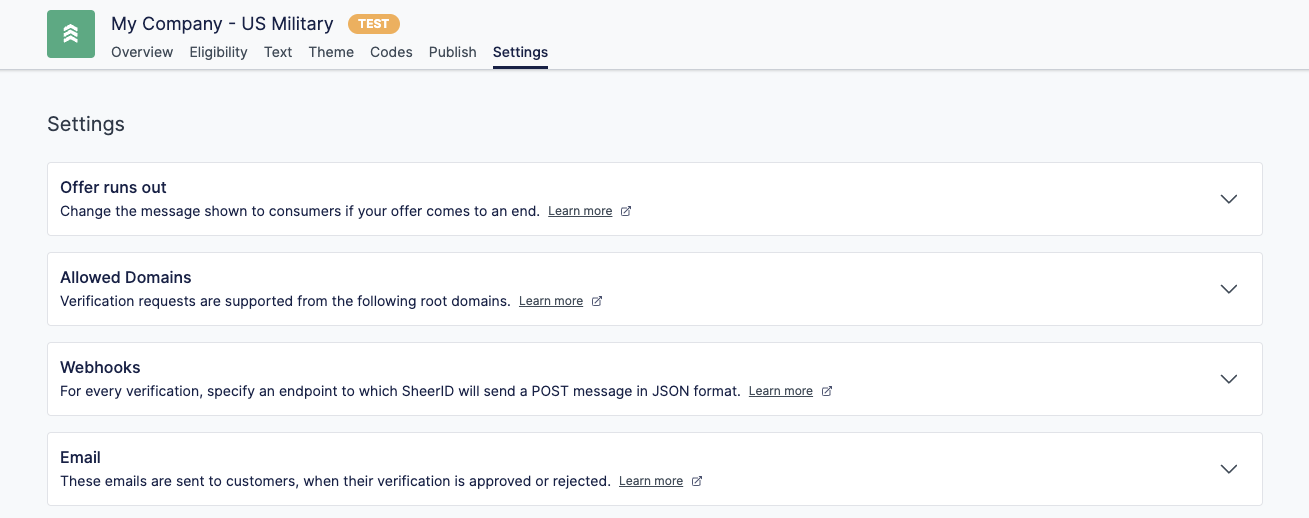Expand the Email section chevron
This screenshot has height=518, width=1309.
(1229, 469)
